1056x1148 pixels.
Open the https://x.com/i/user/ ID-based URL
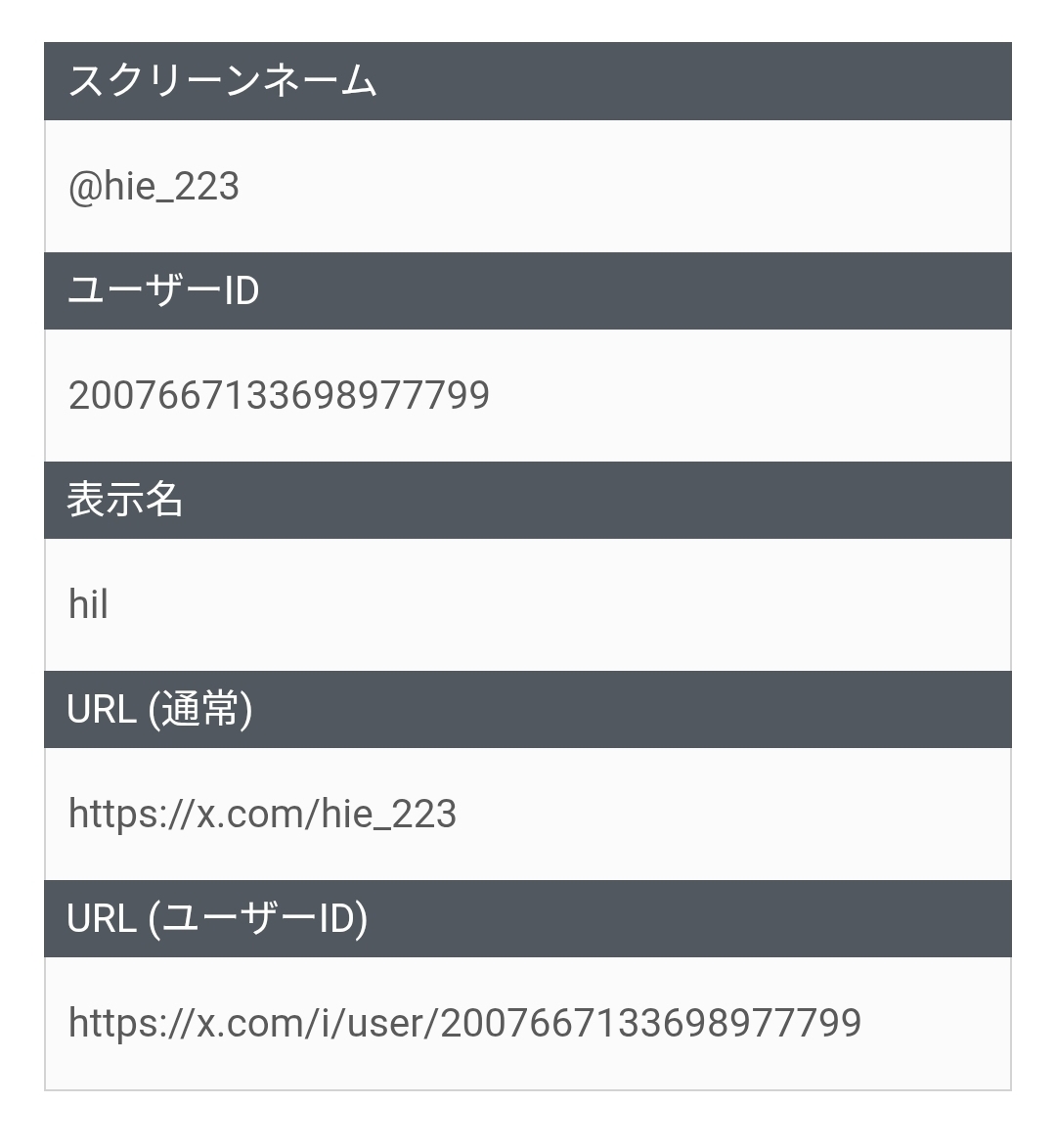pyautogui.click(x=464, y=1023)
